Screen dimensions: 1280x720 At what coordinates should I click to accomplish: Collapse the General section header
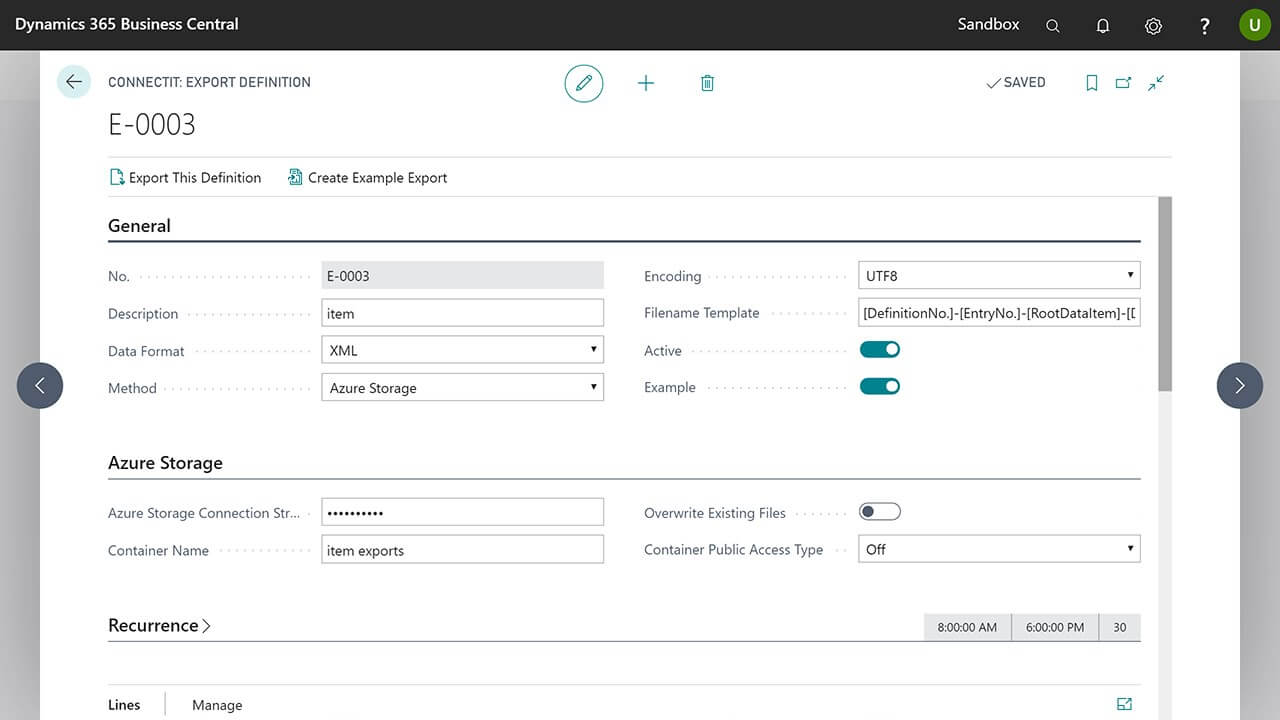(x=139, y=226)
